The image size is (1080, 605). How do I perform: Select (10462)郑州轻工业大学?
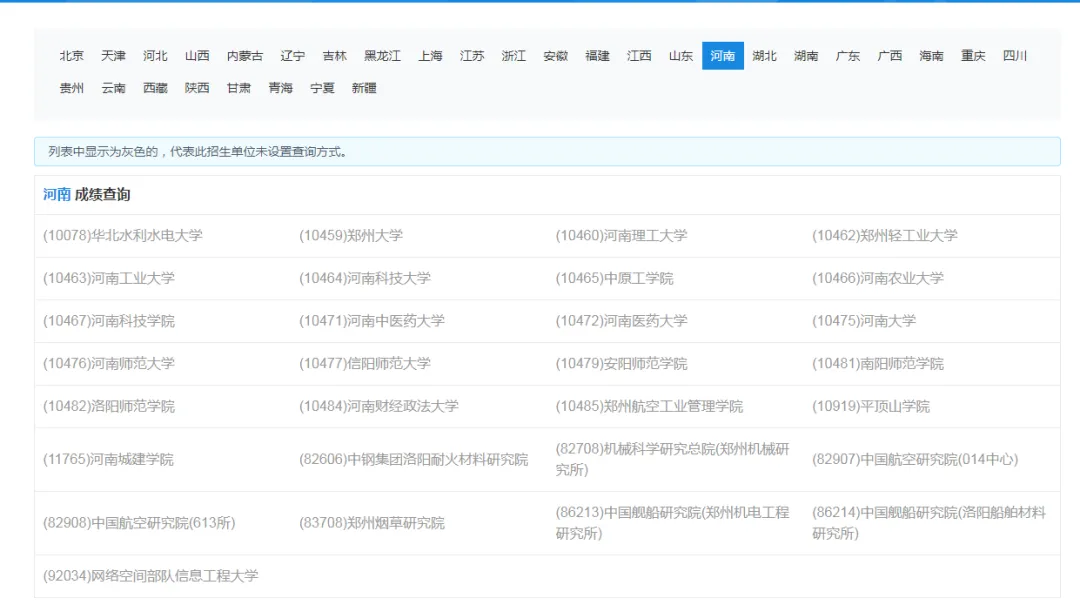click(884, 236)
